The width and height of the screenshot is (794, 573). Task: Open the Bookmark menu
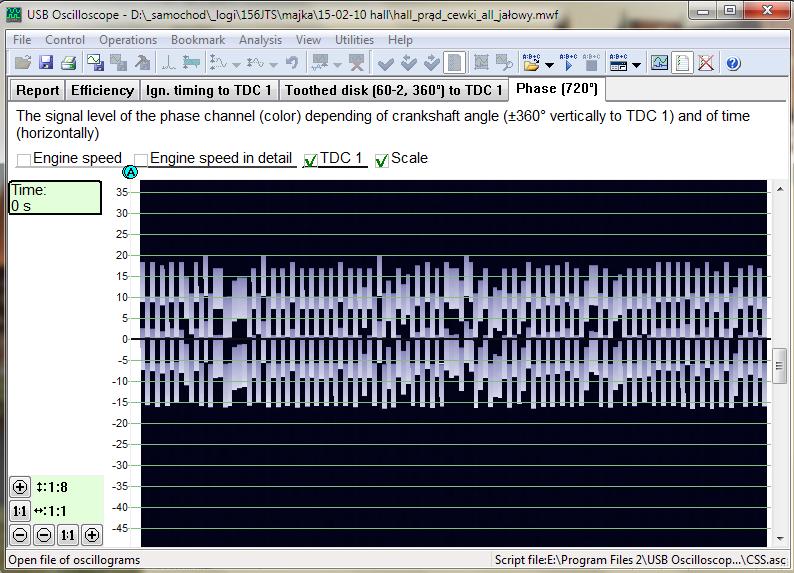pyautogui.click(x=198, y=39)
